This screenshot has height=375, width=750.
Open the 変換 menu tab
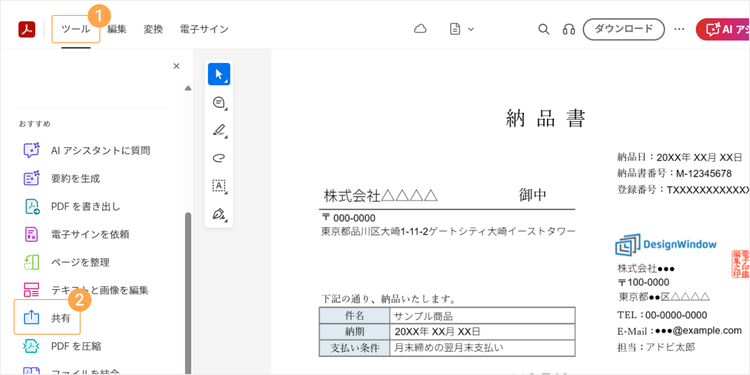coord(154,30)
